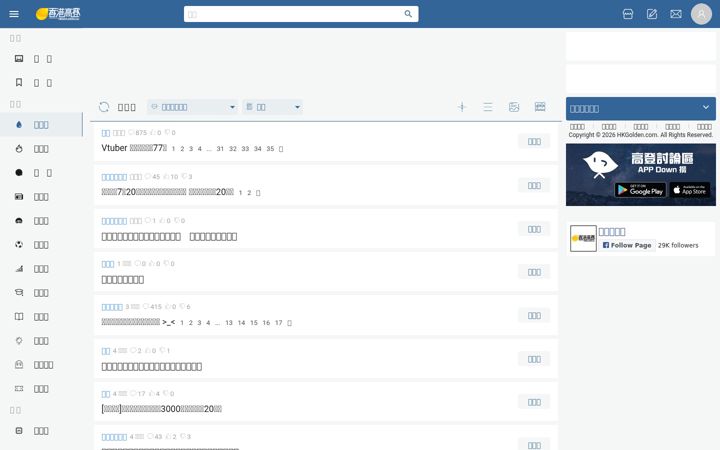The width and height of the screenshot is (720, 450).
Task: Open the graduation cap icon channel
Action: [41, 292]
